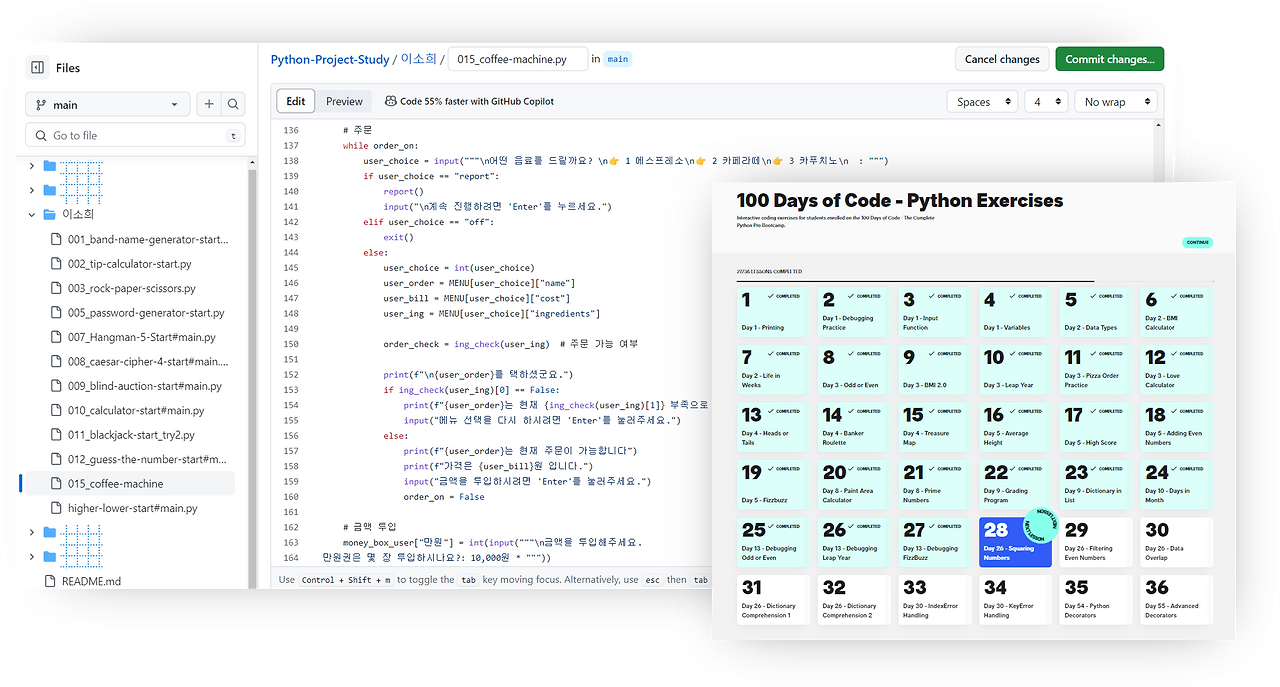Open lesson 19 Day 5 - Fizzbuzz
The height and width of the screenshot is (687, 1280).
773,484
